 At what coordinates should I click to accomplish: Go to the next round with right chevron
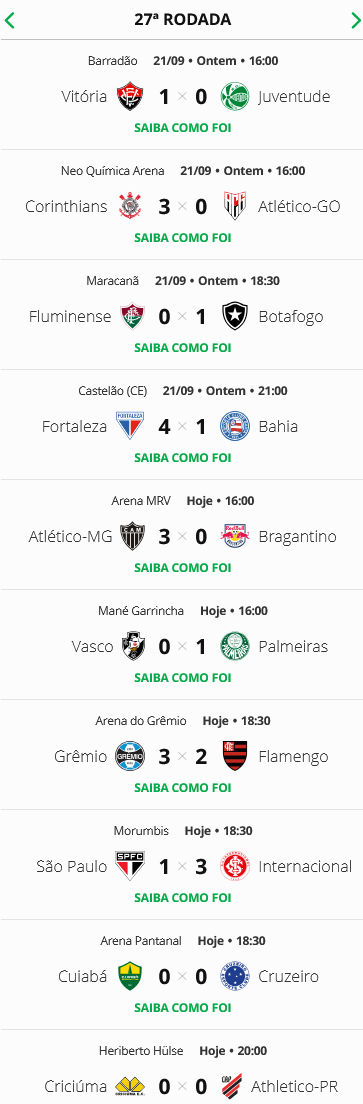pos(355,20)
